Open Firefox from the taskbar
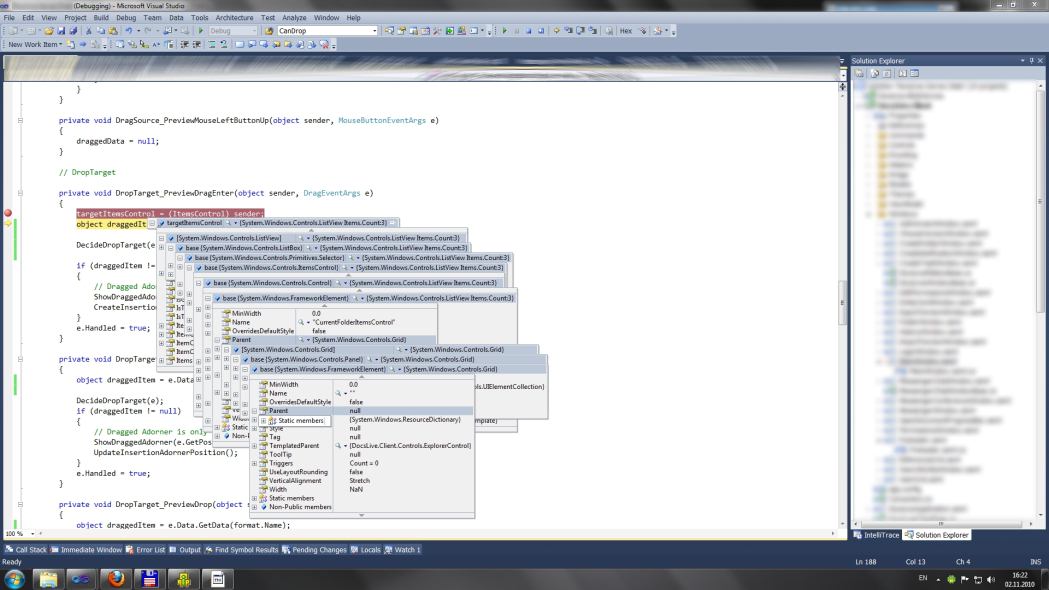This screenshot has height=590, width=1049. pos(114,578)
